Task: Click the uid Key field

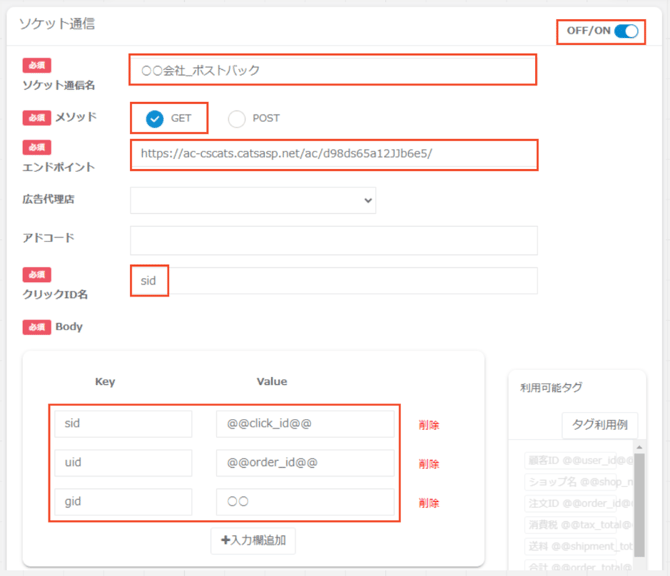Action: (x=123, y=463)
